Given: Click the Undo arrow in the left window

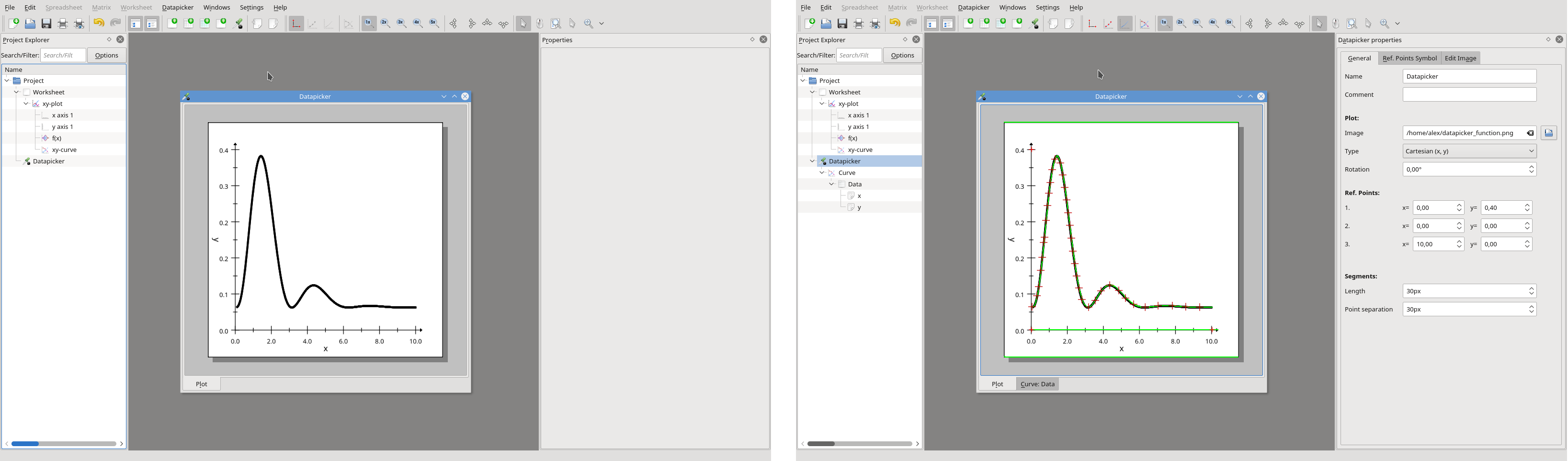Looking at the screenshot, I should click(x=99, y=24).
